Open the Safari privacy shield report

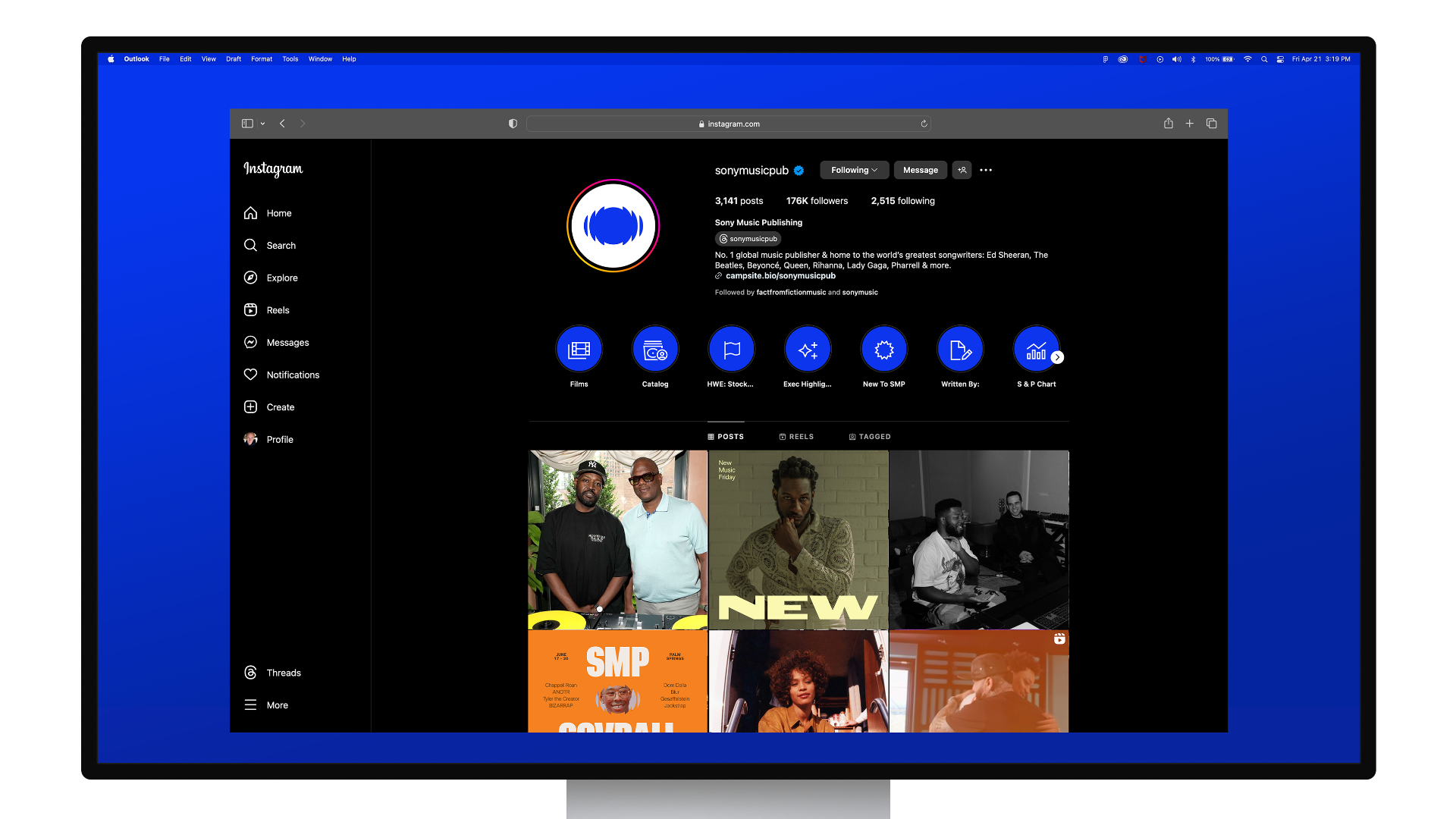click(x=513, y=124)
